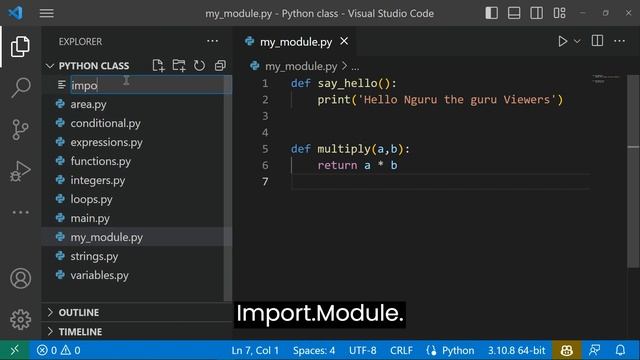Collapse the PYTHON CLASS folder section

pos(93,66)
